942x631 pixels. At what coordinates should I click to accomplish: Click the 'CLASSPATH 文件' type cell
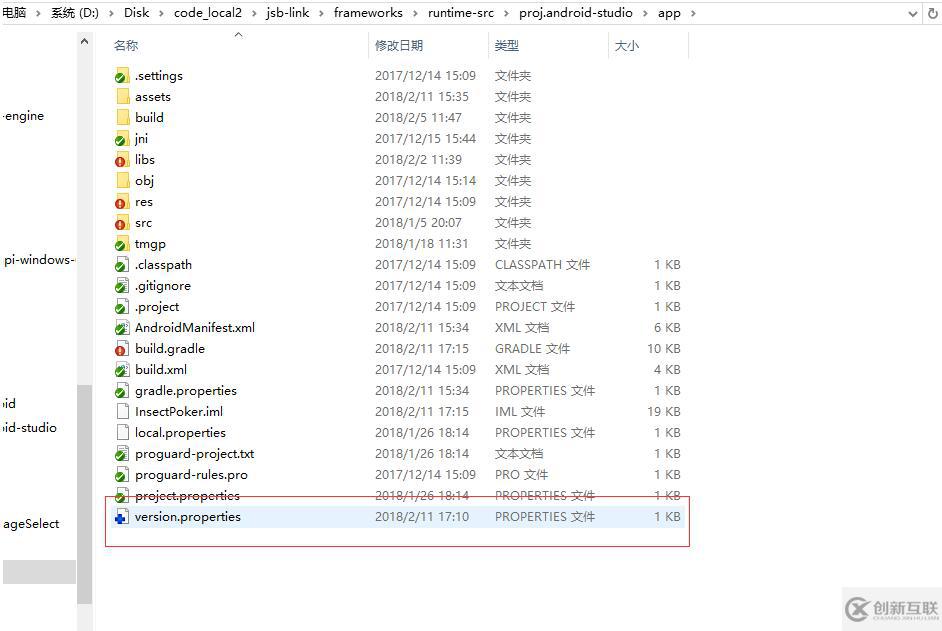coord(542,265)
